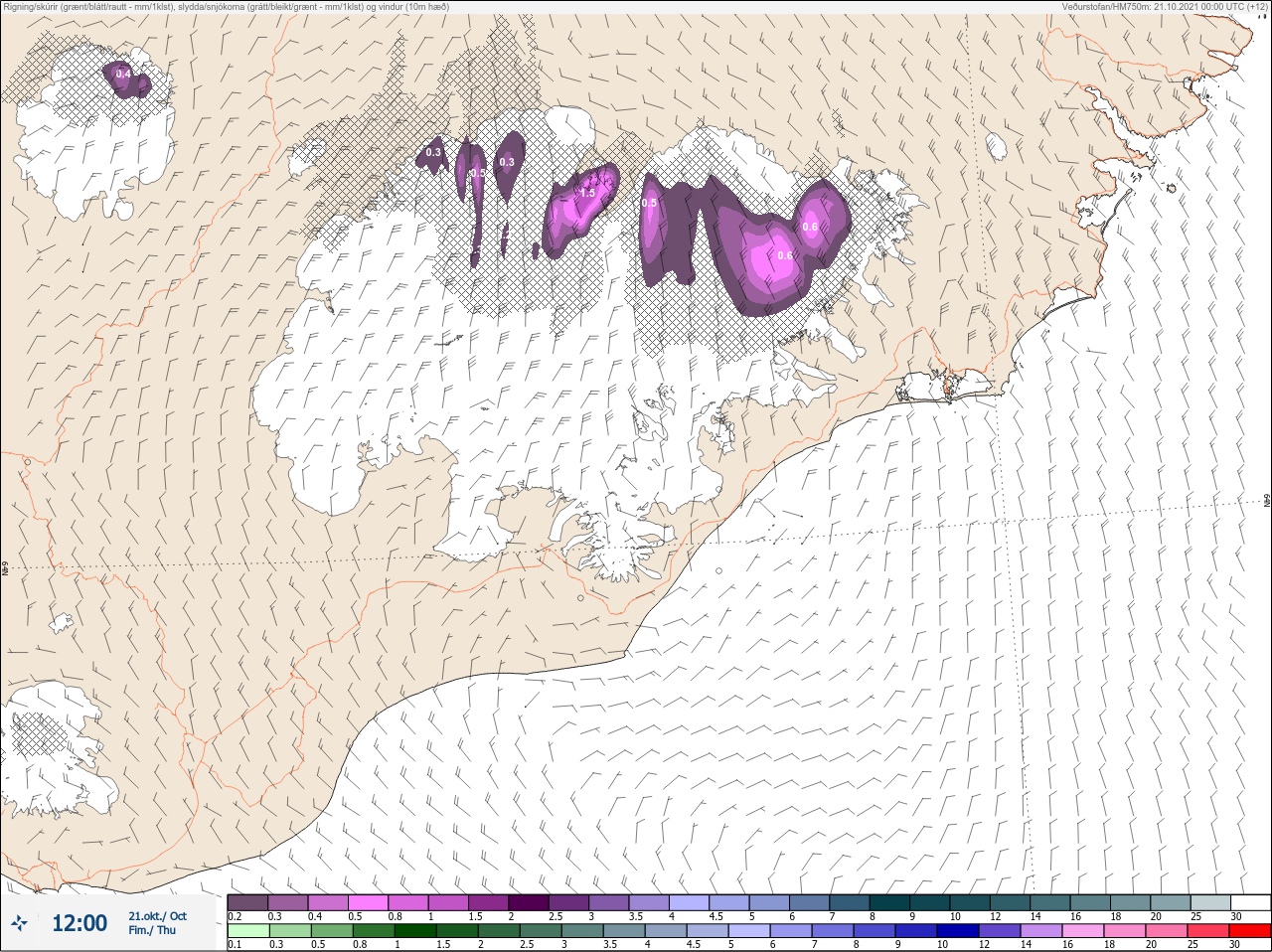Screen dimensions: 1272x952
Task: Select the darkest purple upper legend swatch at 2
Action: pos(529,902)
